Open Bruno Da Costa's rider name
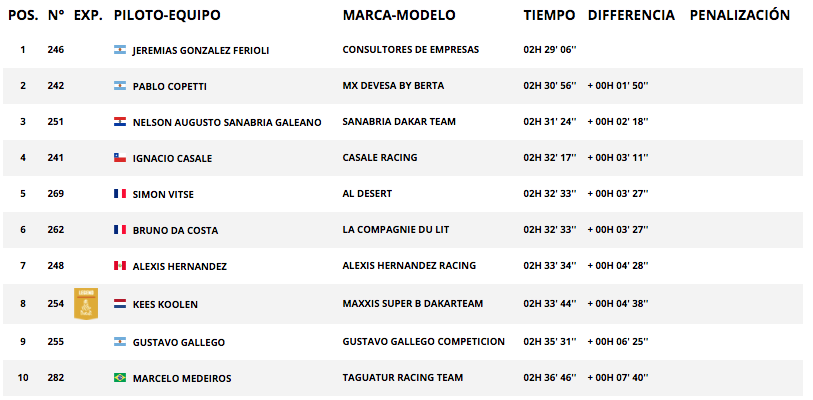The height and width of the screenshot is (400, 813). pyautogui.click(x=175, y=230)
